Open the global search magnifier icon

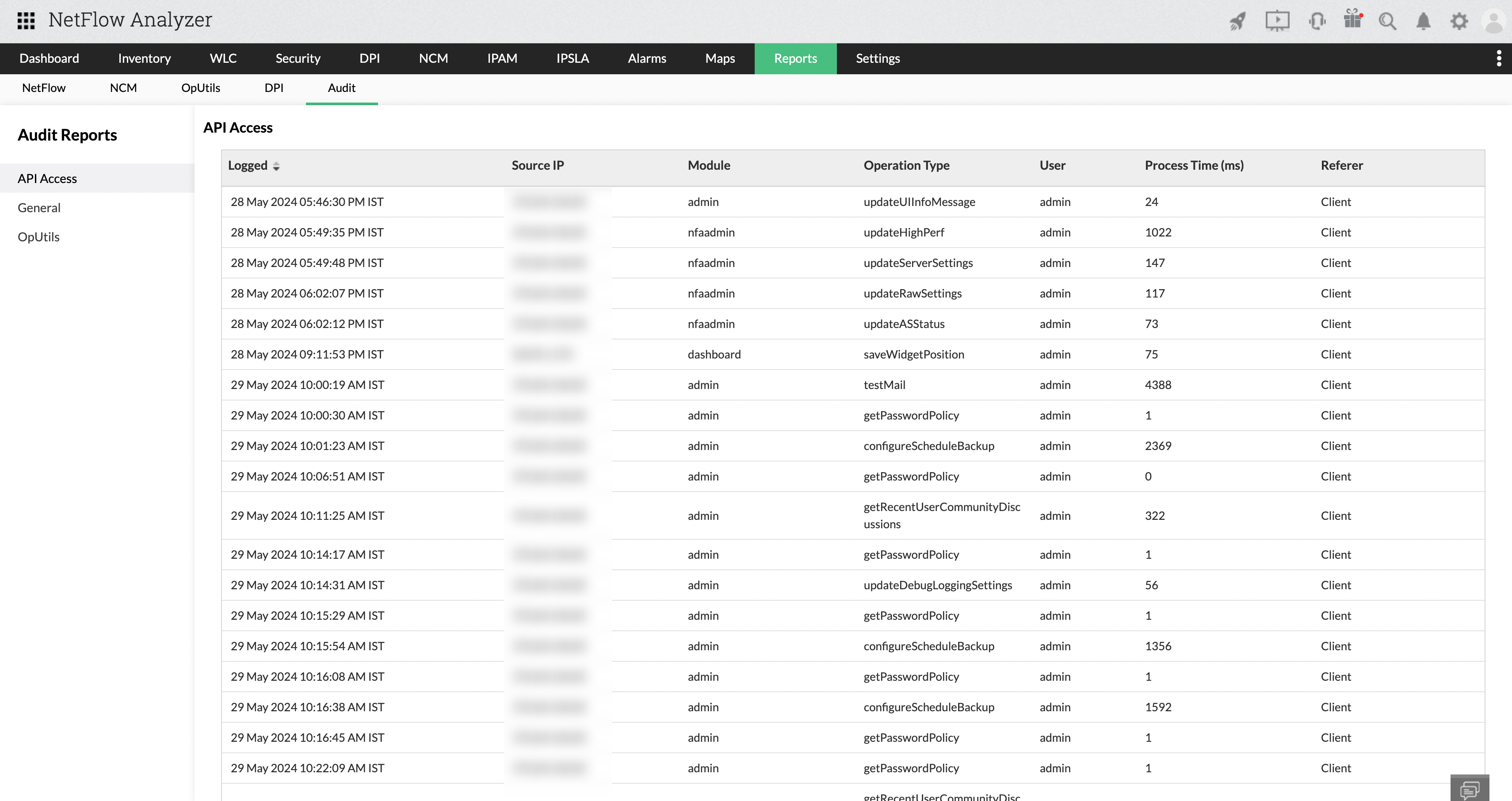click(x=1388, y=21)
